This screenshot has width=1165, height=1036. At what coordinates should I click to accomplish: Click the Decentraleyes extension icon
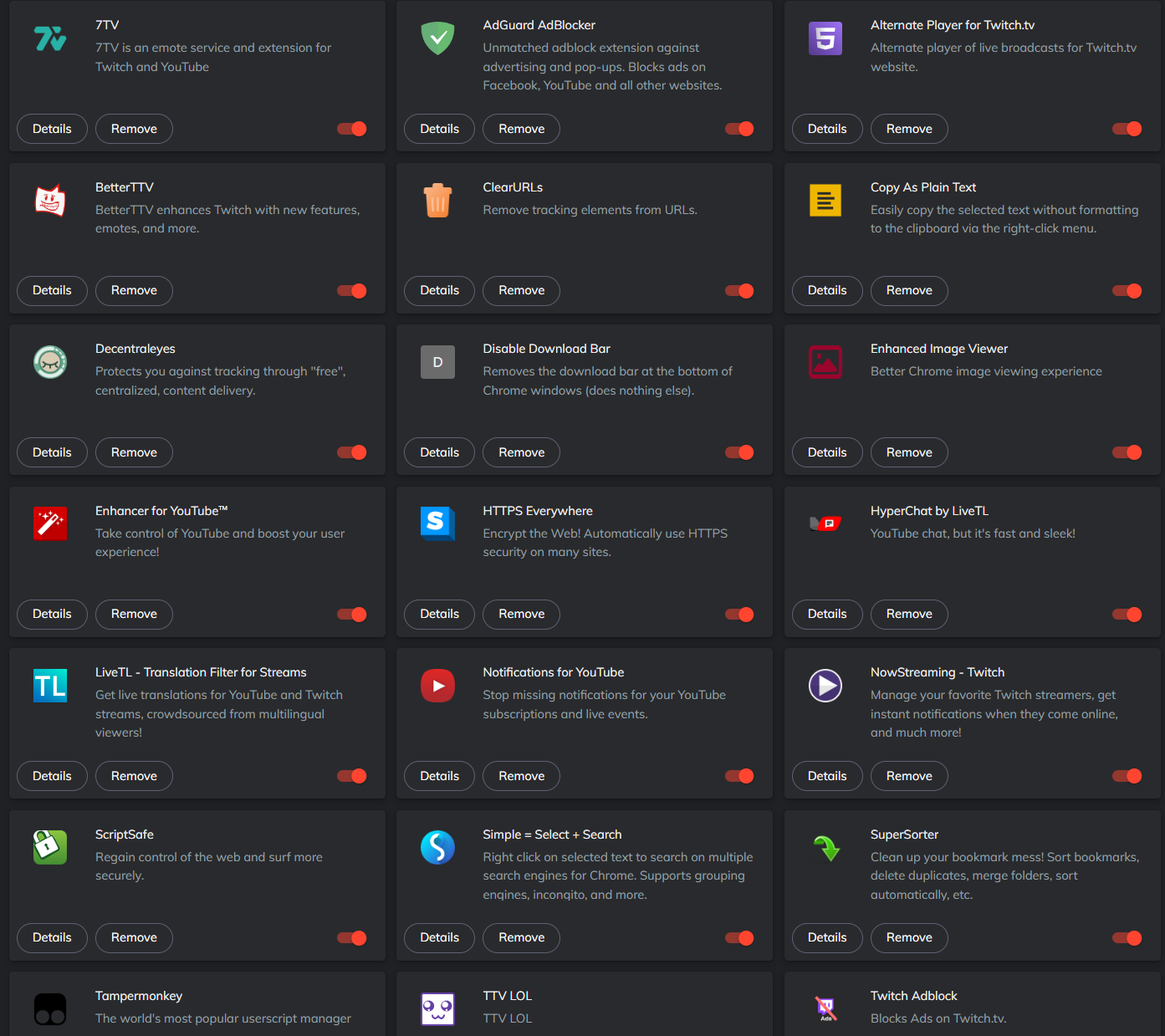click(50, 362)
